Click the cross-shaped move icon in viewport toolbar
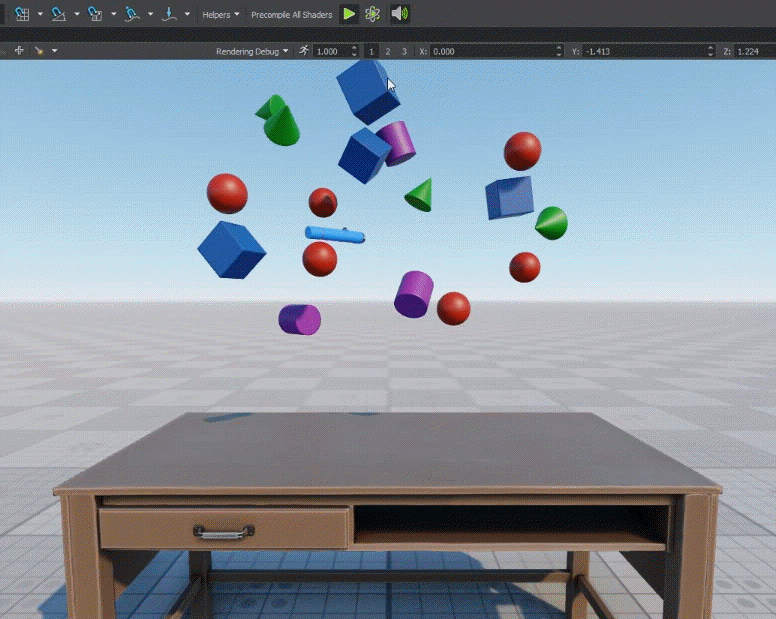 [19, 50]
